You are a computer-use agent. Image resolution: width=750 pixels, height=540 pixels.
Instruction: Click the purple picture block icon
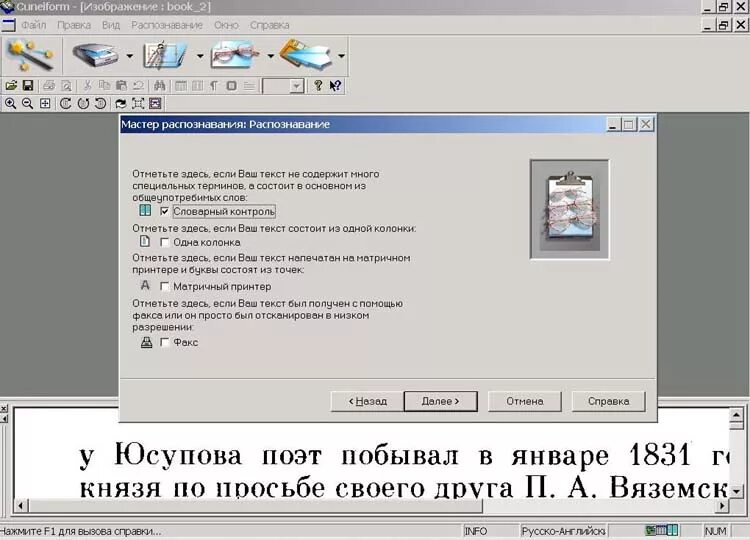pyautogui.click(x=155, y=103)
